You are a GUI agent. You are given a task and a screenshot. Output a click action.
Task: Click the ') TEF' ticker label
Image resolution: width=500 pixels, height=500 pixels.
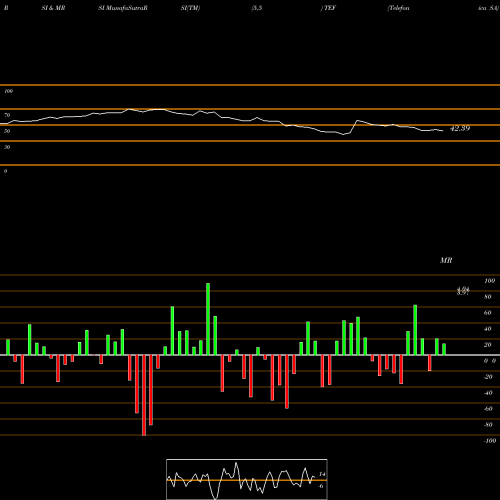pyautogui.click(x=328, y=8)
